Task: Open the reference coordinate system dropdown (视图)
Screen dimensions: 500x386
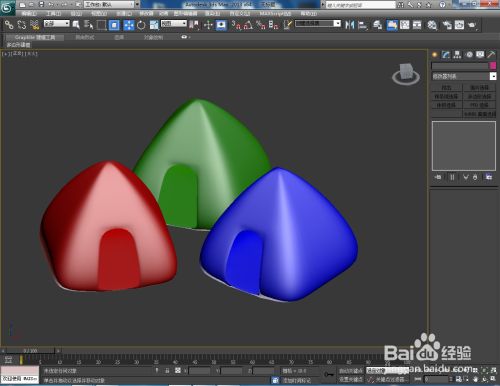Action: (x=174, y=23)
